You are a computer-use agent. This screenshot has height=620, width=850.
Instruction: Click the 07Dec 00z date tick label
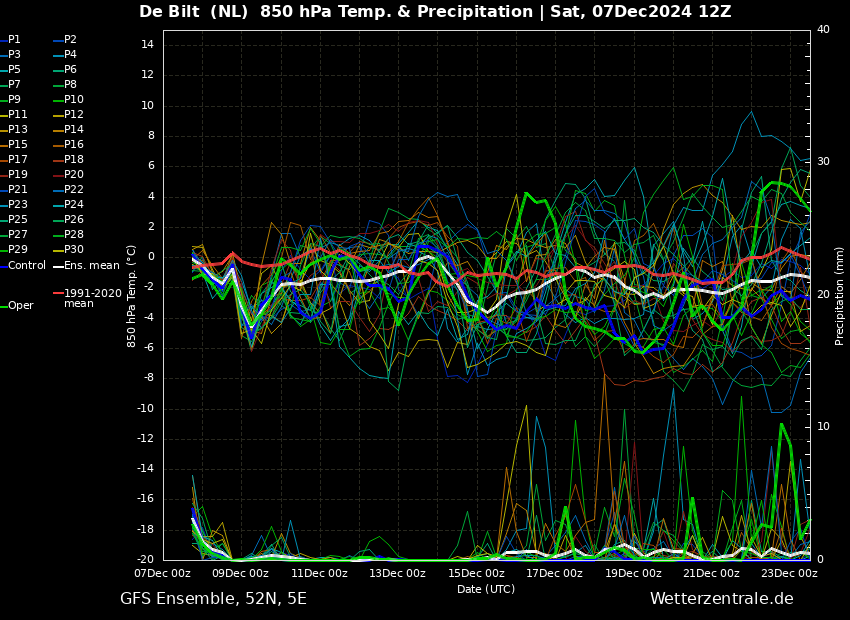(163, 574)
